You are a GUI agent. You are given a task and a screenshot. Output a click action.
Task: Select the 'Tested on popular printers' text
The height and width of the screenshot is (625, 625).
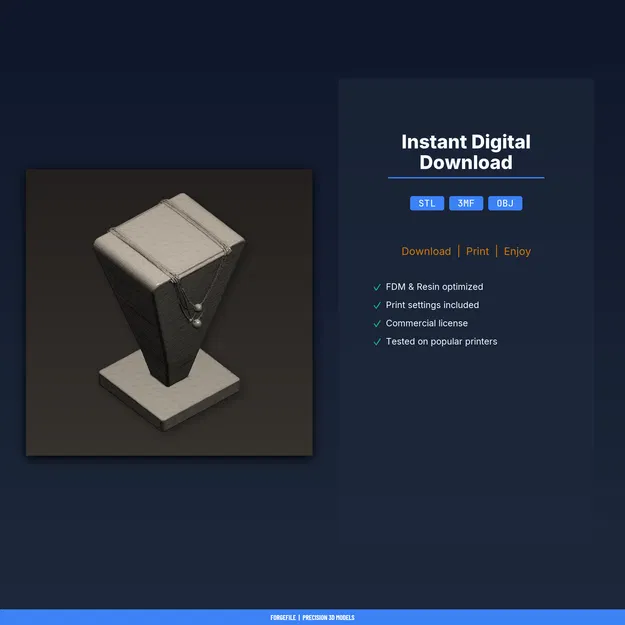441,342
